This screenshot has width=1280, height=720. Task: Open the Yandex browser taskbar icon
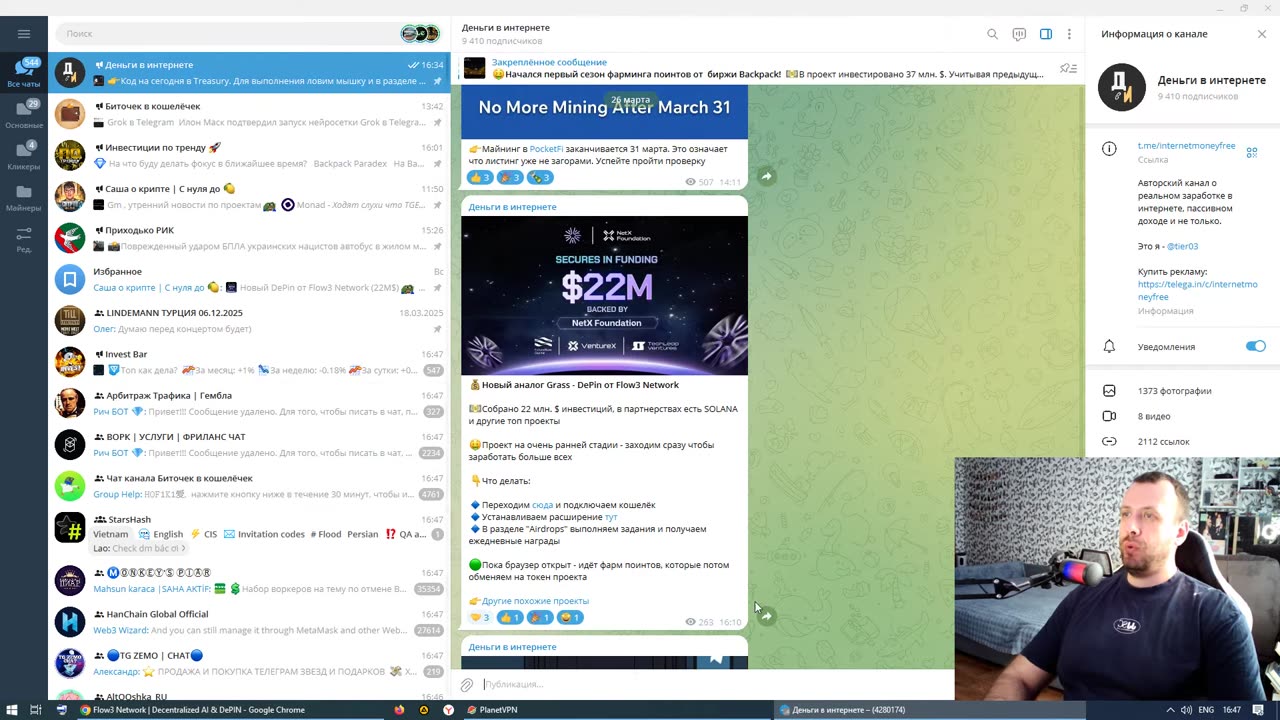tap(448, 710)
